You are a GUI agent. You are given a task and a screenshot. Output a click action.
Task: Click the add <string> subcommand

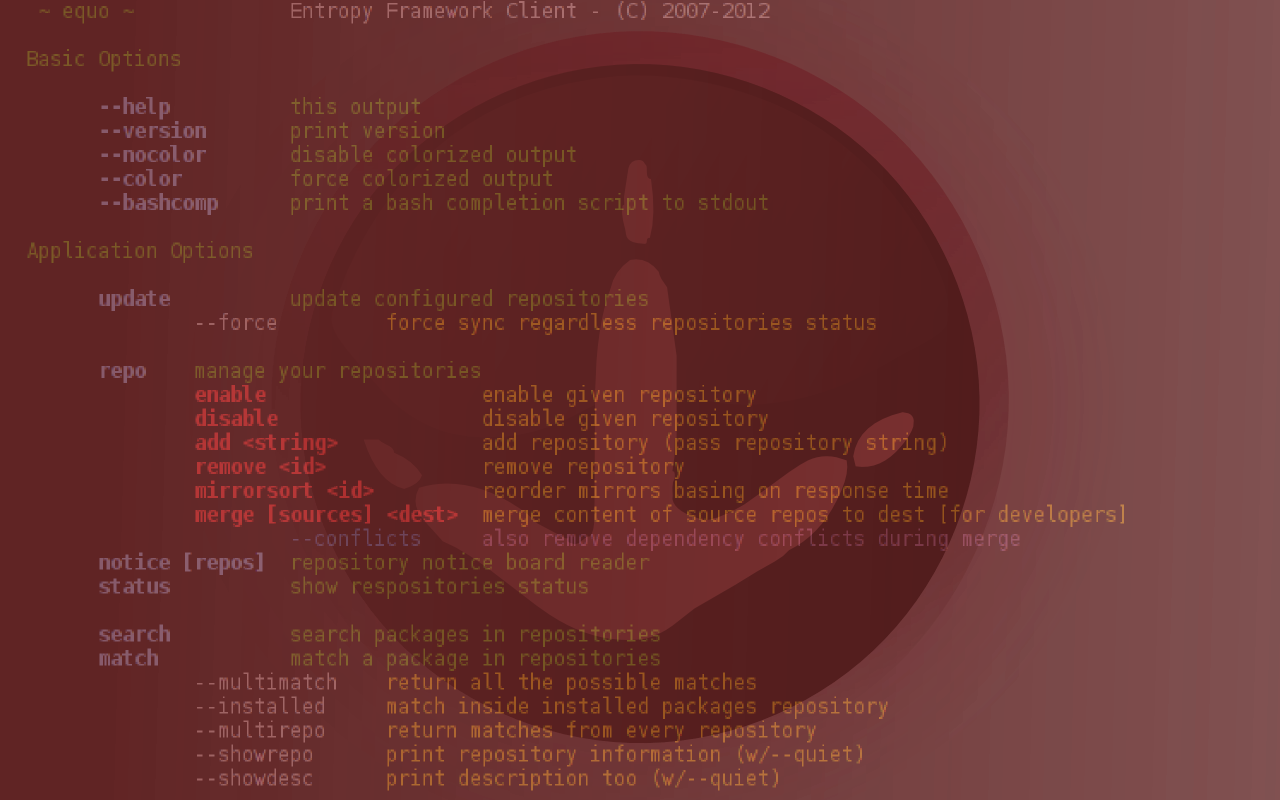point(266,443)
